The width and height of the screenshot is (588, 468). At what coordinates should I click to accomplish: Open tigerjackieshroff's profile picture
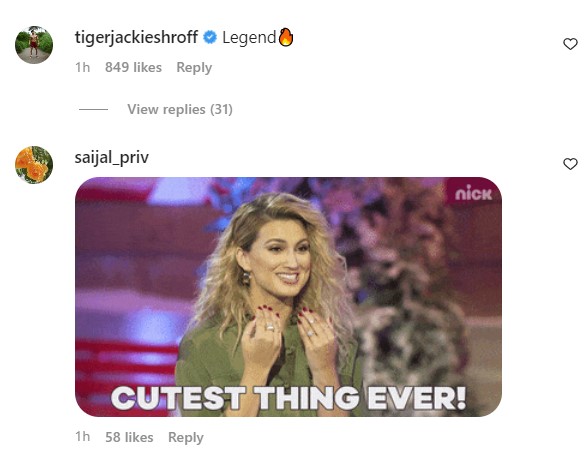[34, 45]
